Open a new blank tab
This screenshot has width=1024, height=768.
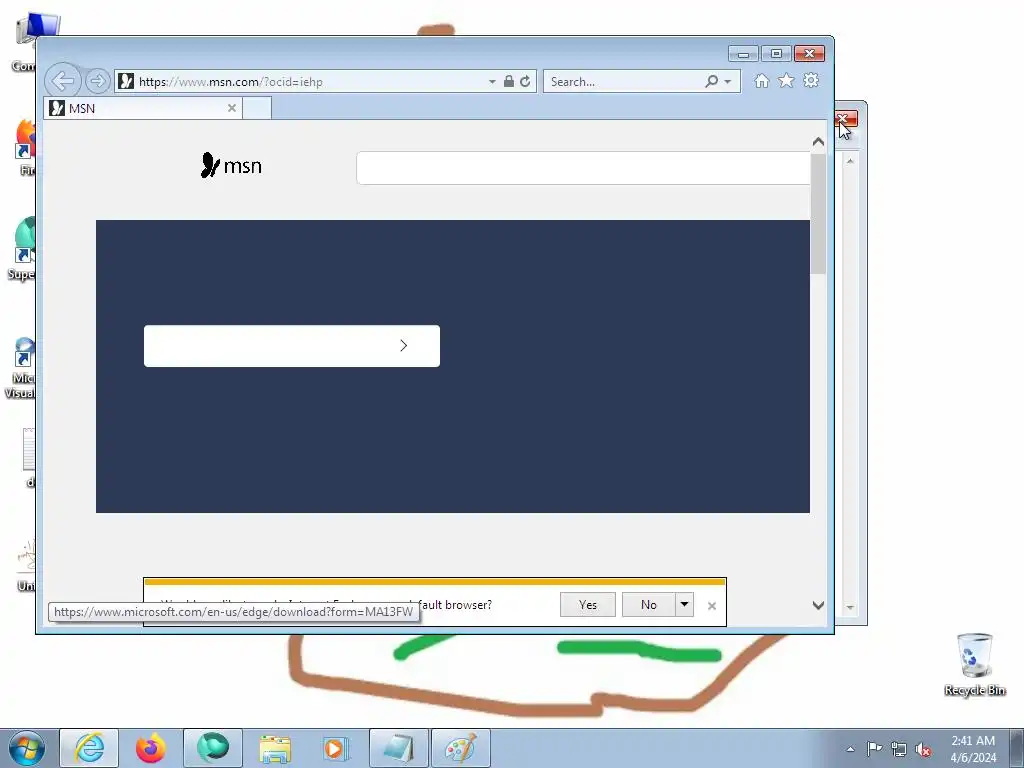pos(257,108)
